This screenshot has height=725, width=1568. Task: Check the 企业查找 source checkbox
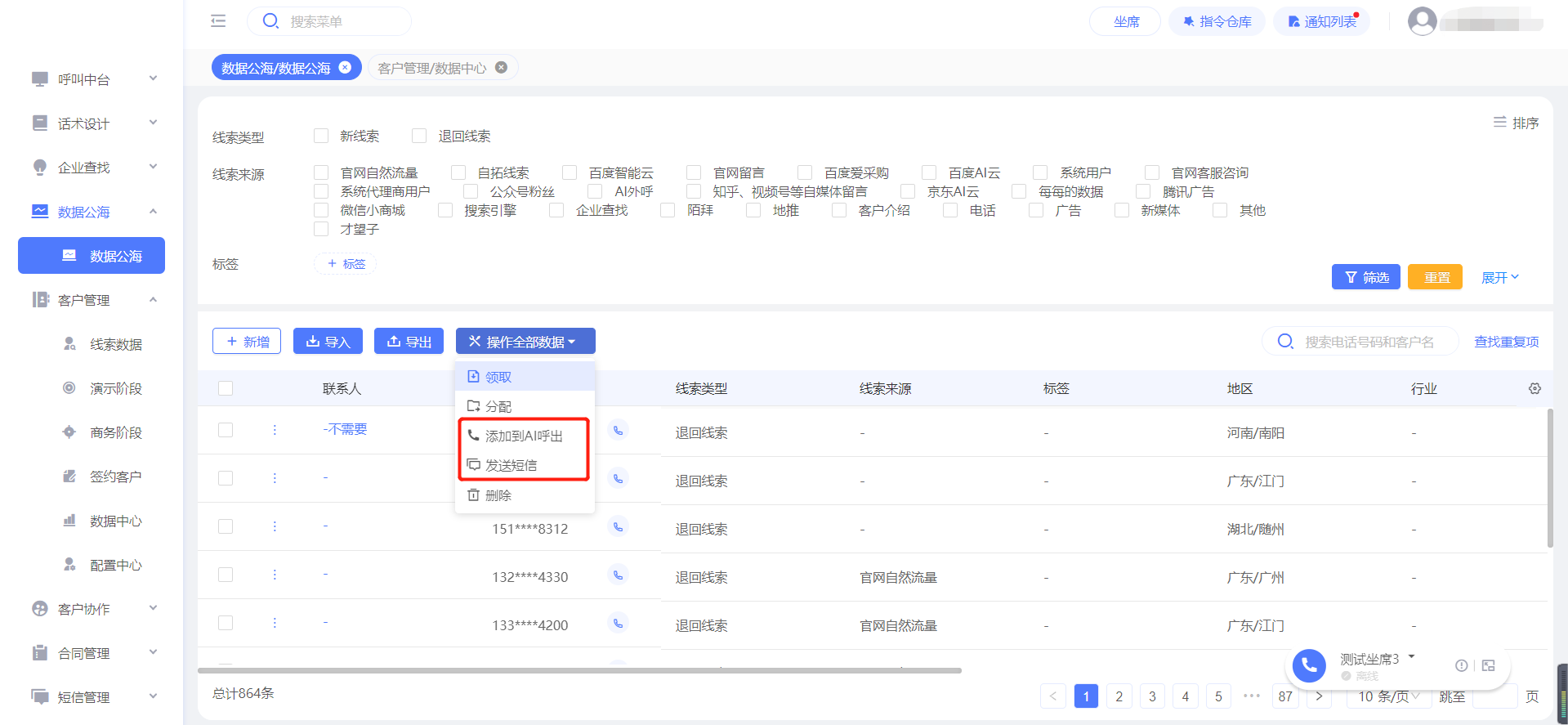pos(556,210)
